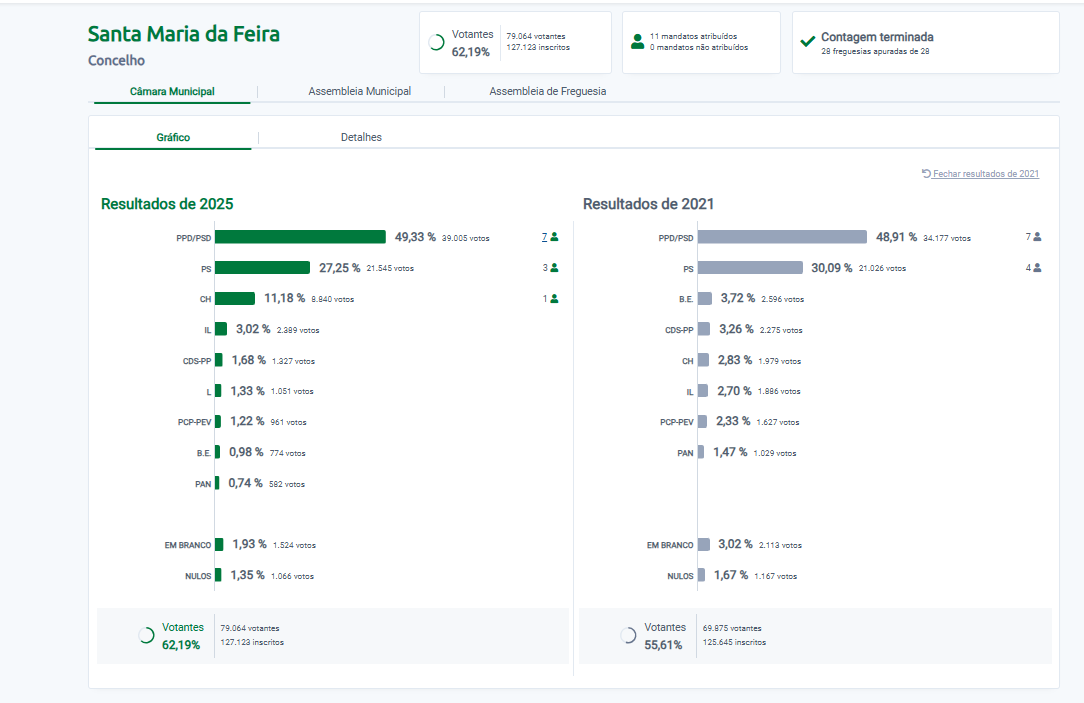Click PPD/PSD 2025 elected members person icon
This screenshot has width=1084, height=703.
tap(554, 237)
